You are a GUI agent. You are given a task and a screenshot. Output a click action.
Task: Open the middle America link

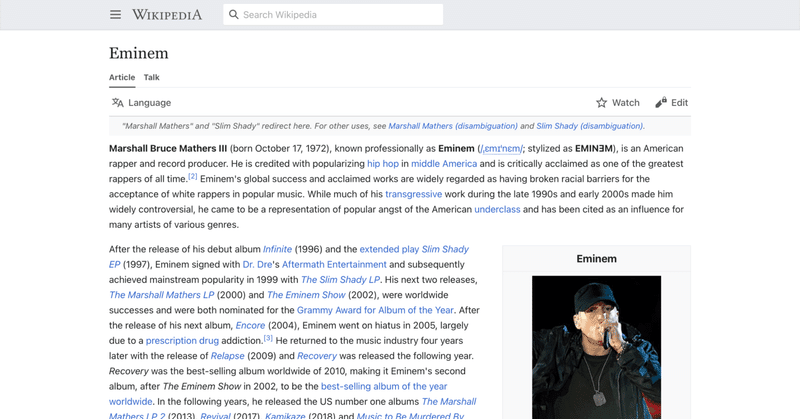tap(444, 164)
